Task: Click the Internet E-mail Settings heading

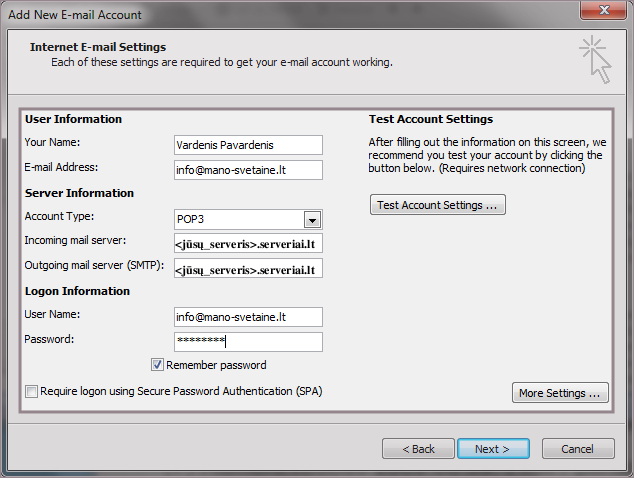Action: pyautogui.click(x=98, y=47)
